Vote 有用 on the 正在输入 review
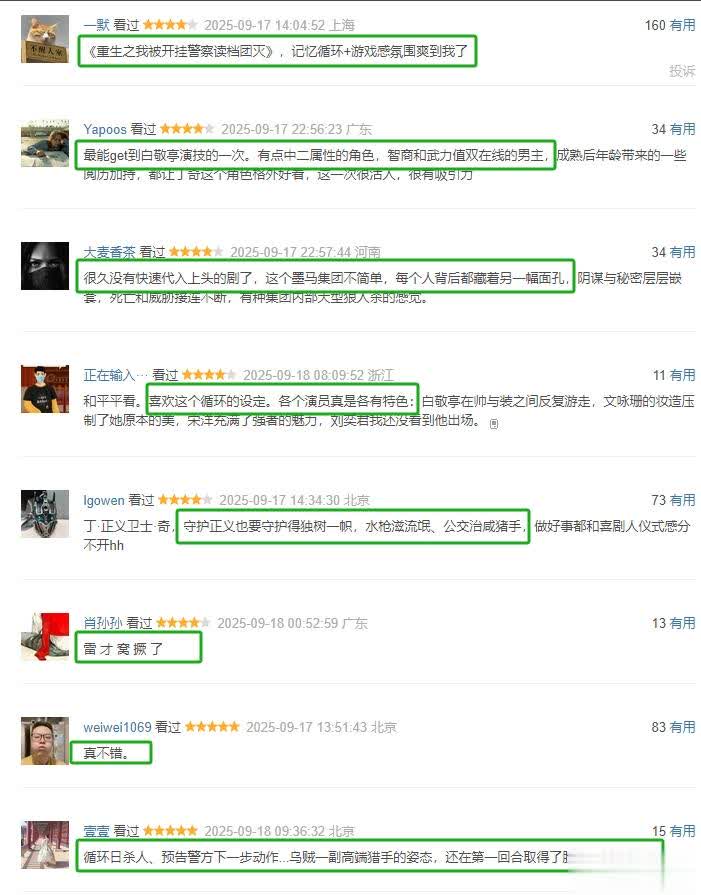The height and width of the screenshot is (895, 701). (x=682, y=375)
